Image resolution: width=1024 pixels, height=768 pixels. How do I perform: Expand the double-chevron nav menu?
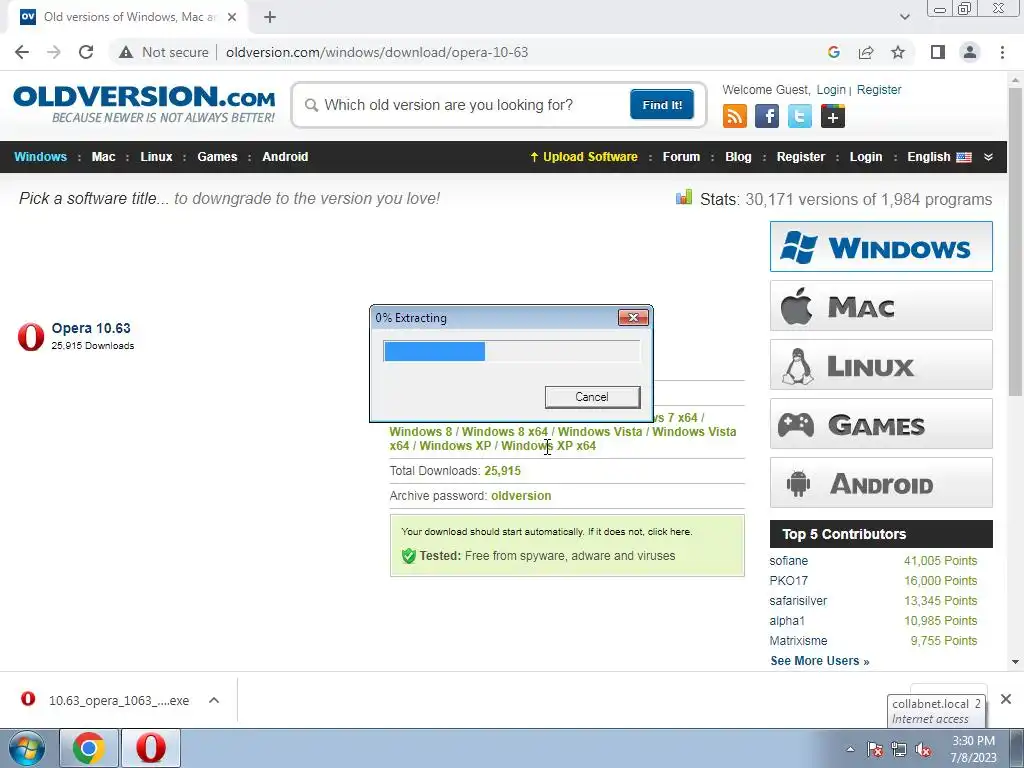(988, 157)
